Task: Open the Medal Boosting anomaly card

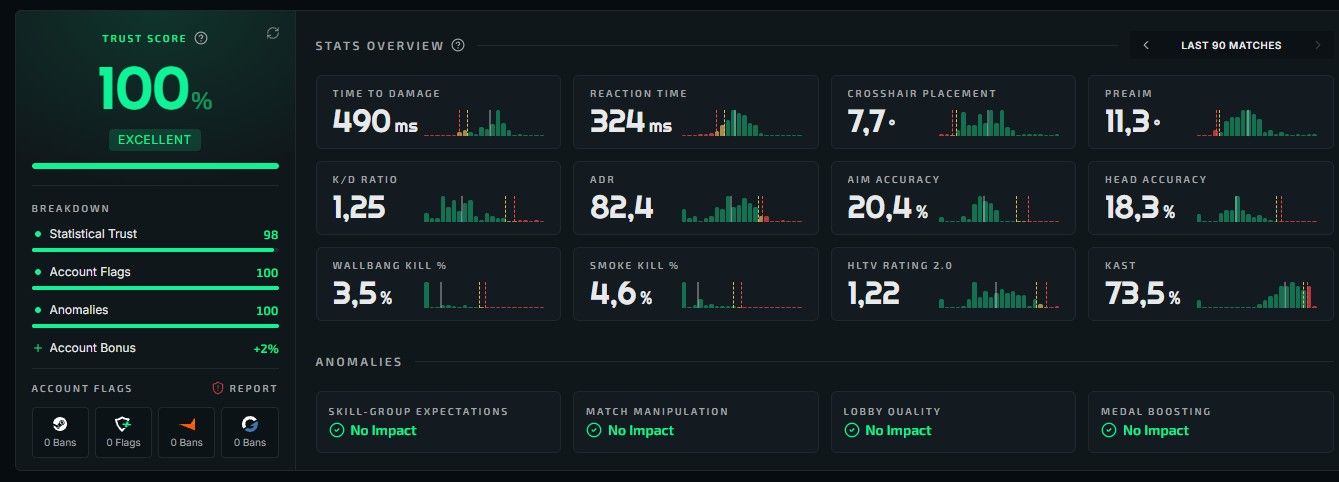Action: tap(1211, 422)
